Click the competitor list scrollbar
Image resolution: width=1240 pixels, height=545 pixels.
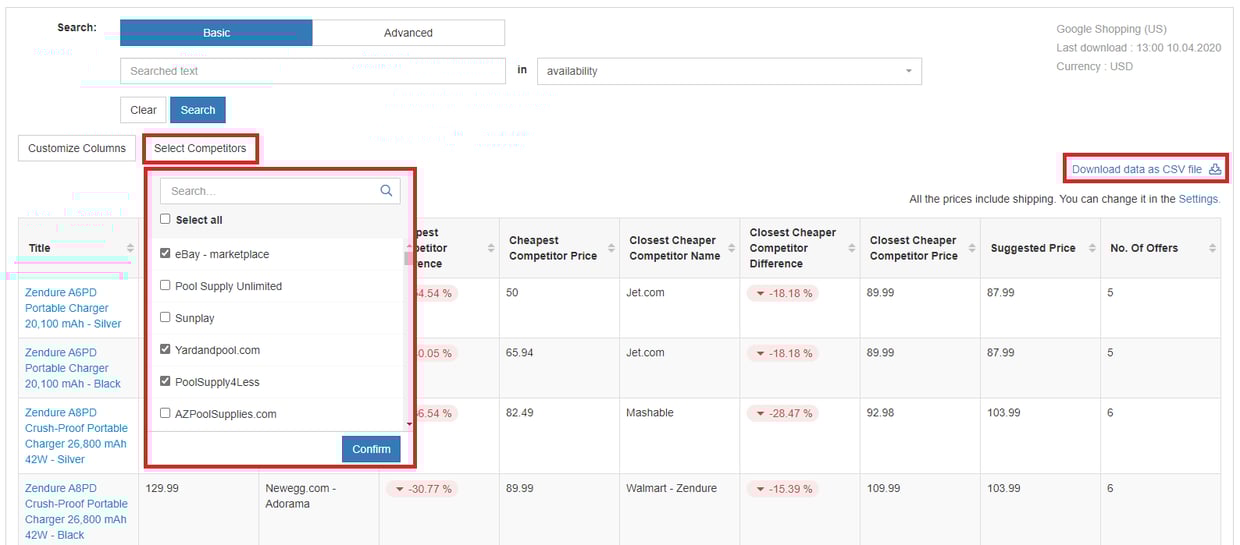click(408, 258)
